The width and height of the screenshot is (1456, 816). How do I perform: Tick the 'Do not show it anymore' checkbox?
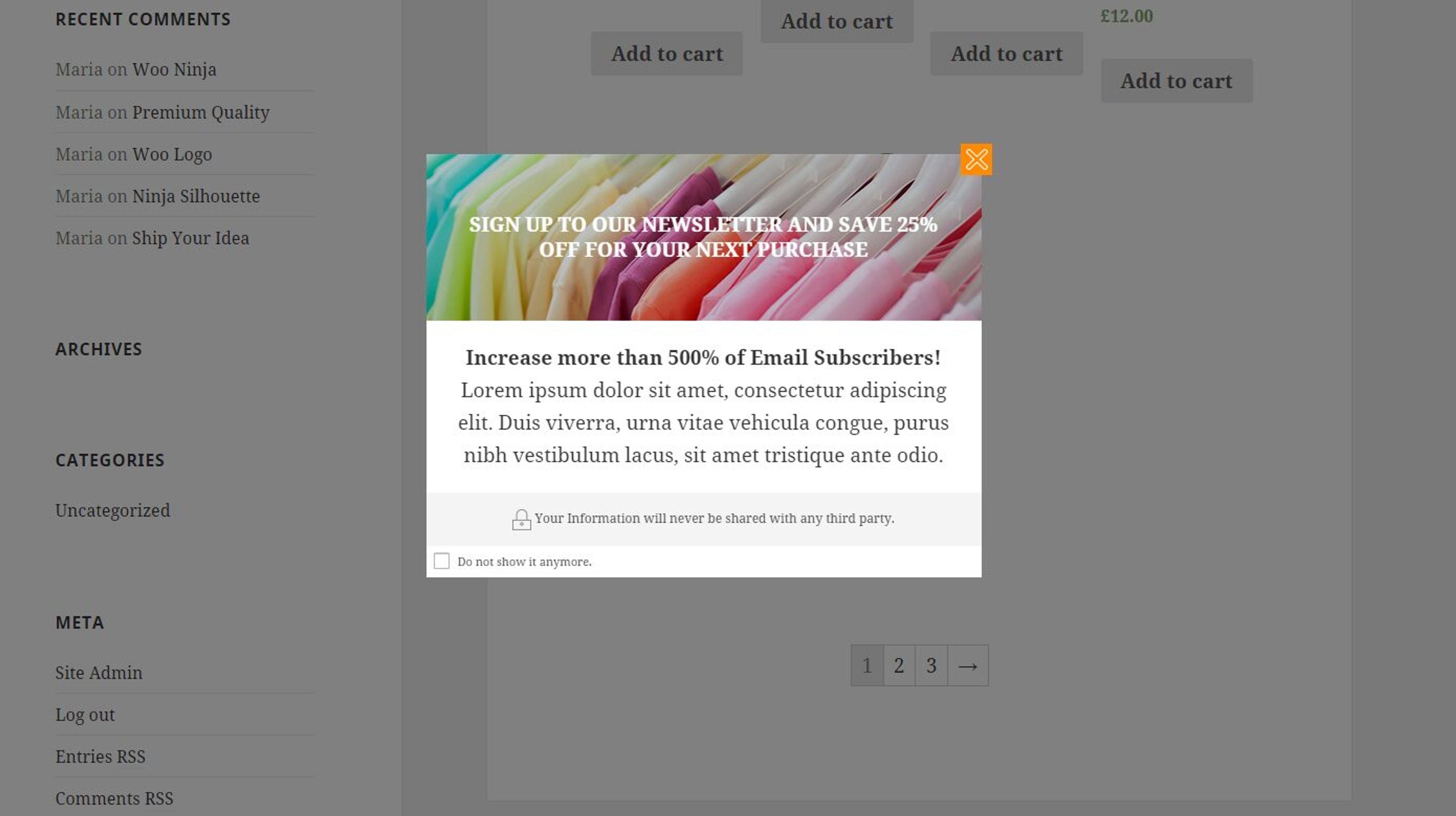click(x=441, y=560)
